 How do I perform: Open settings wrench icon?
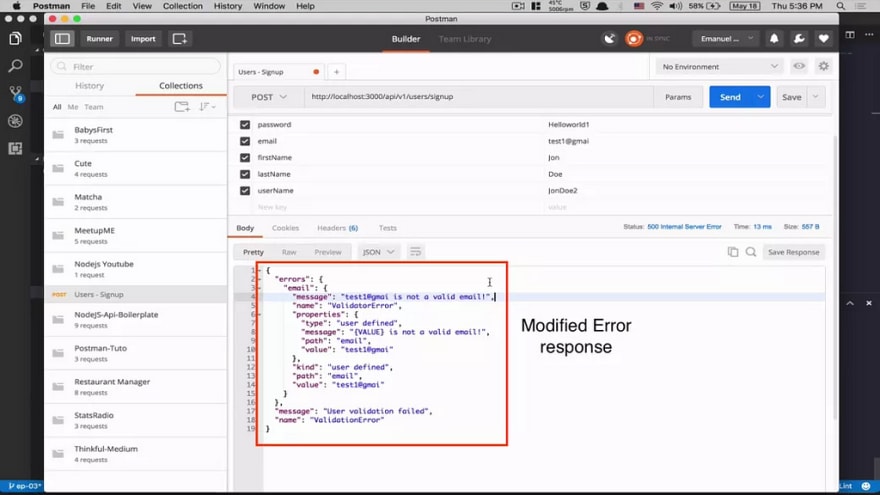click(799, 39)
